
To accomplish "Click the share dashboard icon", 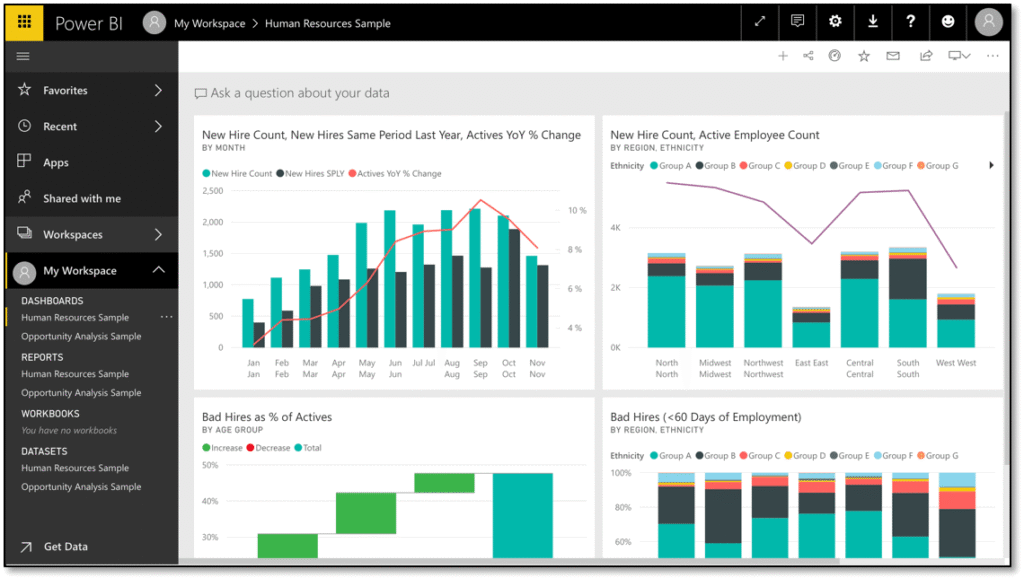I will tap(926, 56).
